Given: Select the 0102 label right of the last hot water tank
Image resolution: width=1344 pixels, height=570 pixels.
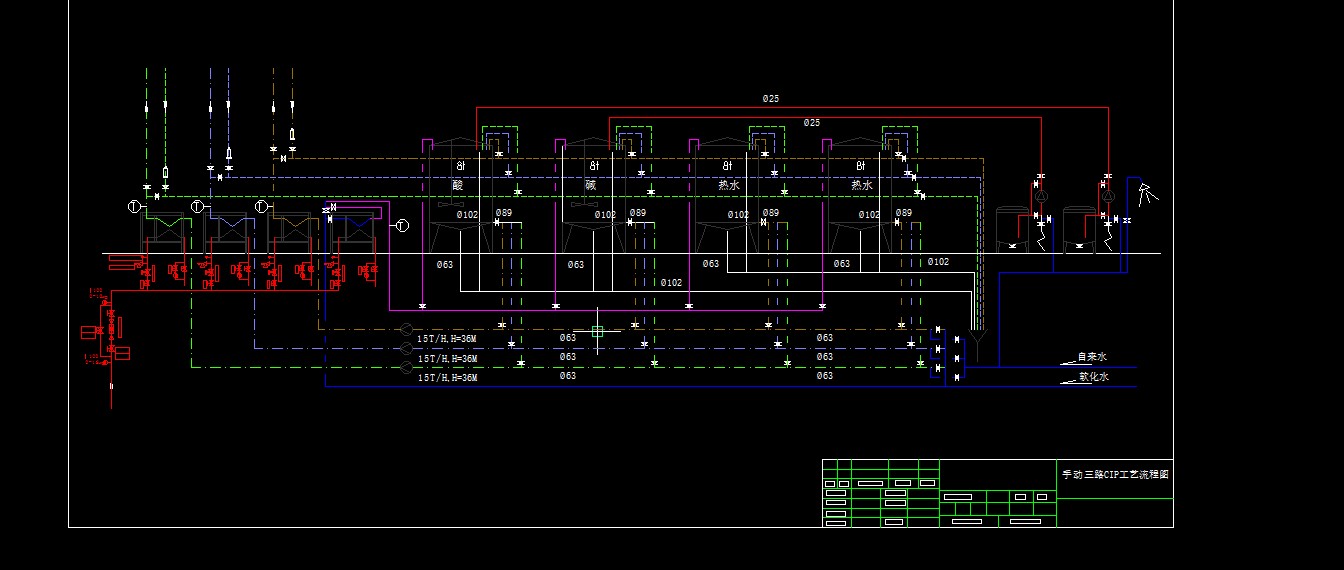Looking at the screenshot, I should point(938,262).
